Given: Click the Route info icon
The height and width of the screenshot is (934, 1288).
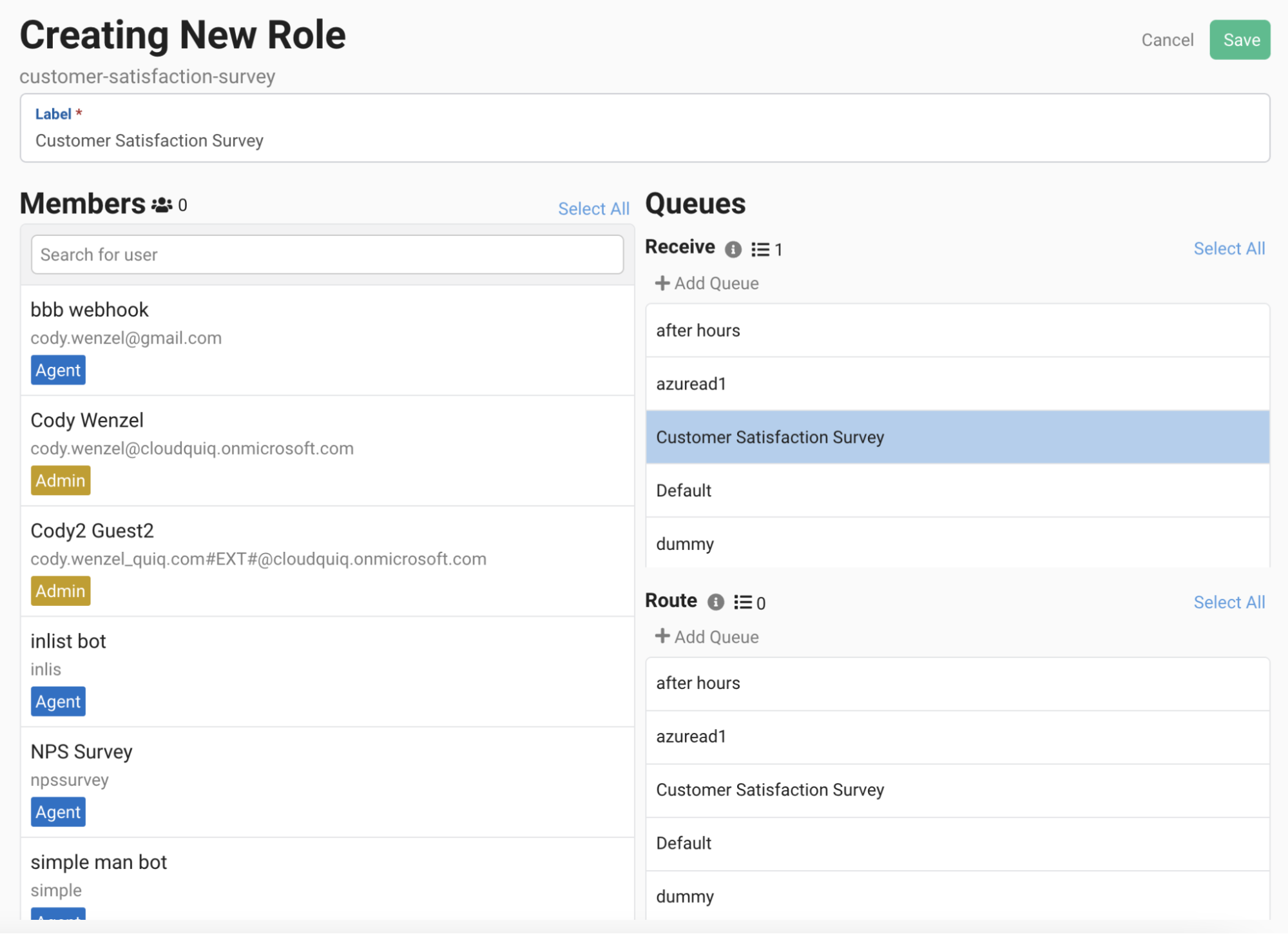Looking at the screenshot, I should coord(715,602).
